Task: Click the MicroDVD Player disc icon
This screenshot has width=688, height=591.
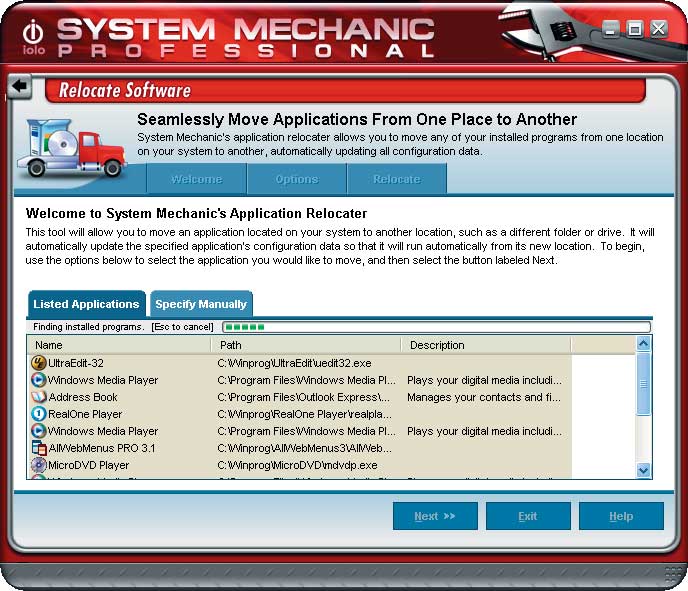Action: 39,465
